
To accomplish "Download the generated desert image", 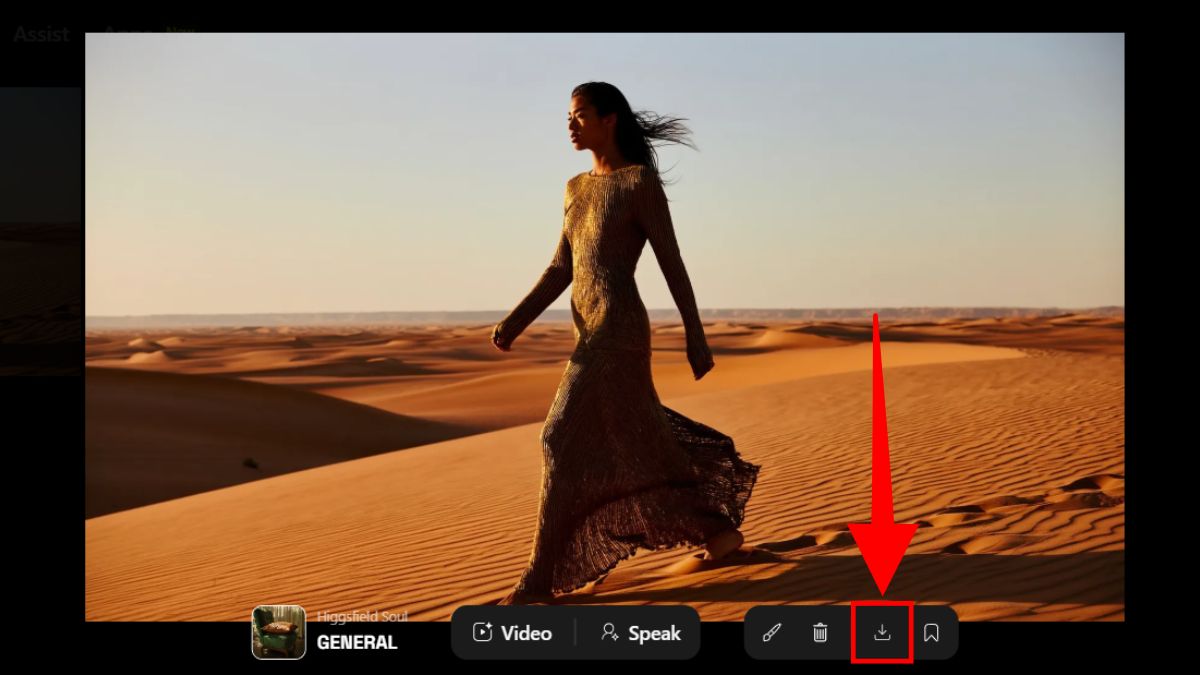I will 882,633.
